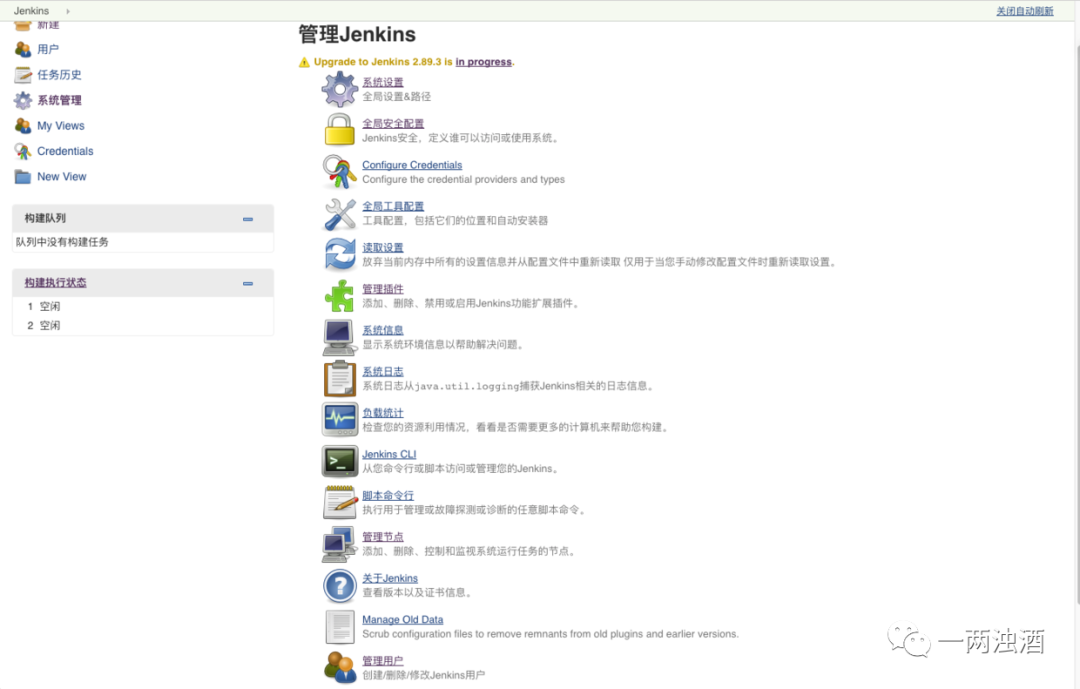Open 脚本命令行 via the notepad icon
Screen dimensions: 1080x689
tap(340, 501)
